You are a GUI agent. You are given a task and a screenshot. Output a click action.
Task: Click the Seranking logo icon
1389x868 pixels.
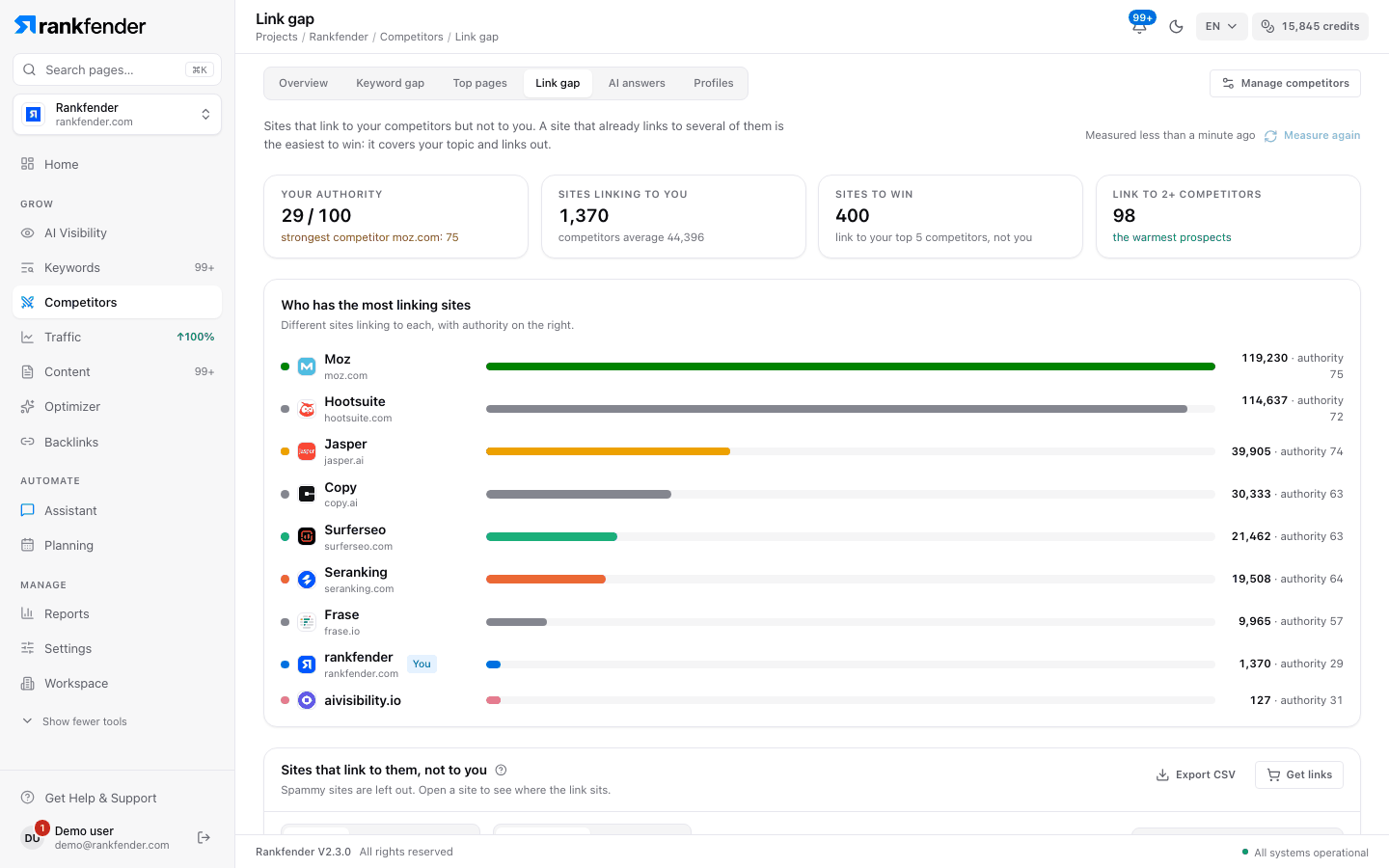[307, 579]
